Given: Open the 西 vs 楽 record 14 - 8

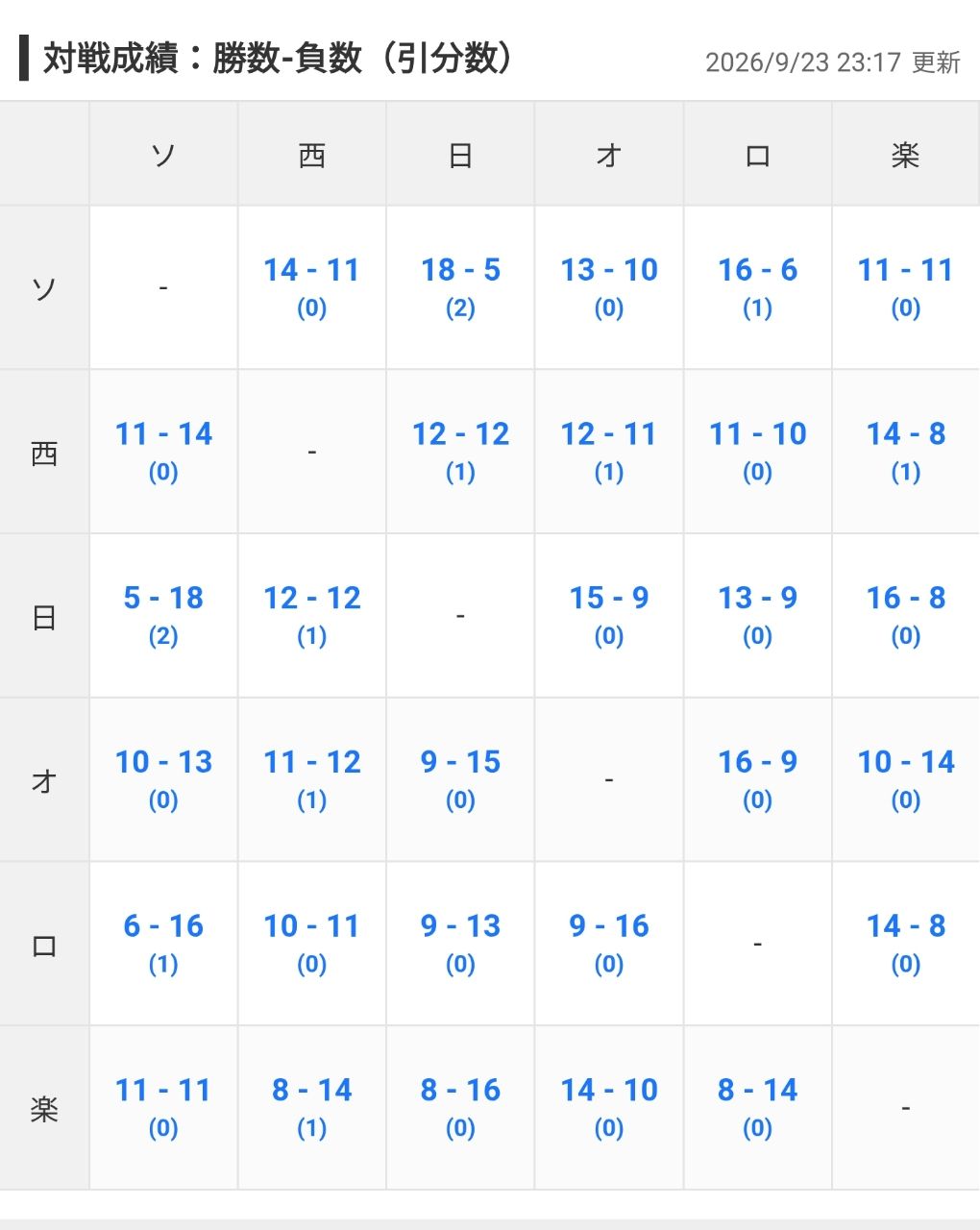Looking at the screenshot, I should click(905, 451).
